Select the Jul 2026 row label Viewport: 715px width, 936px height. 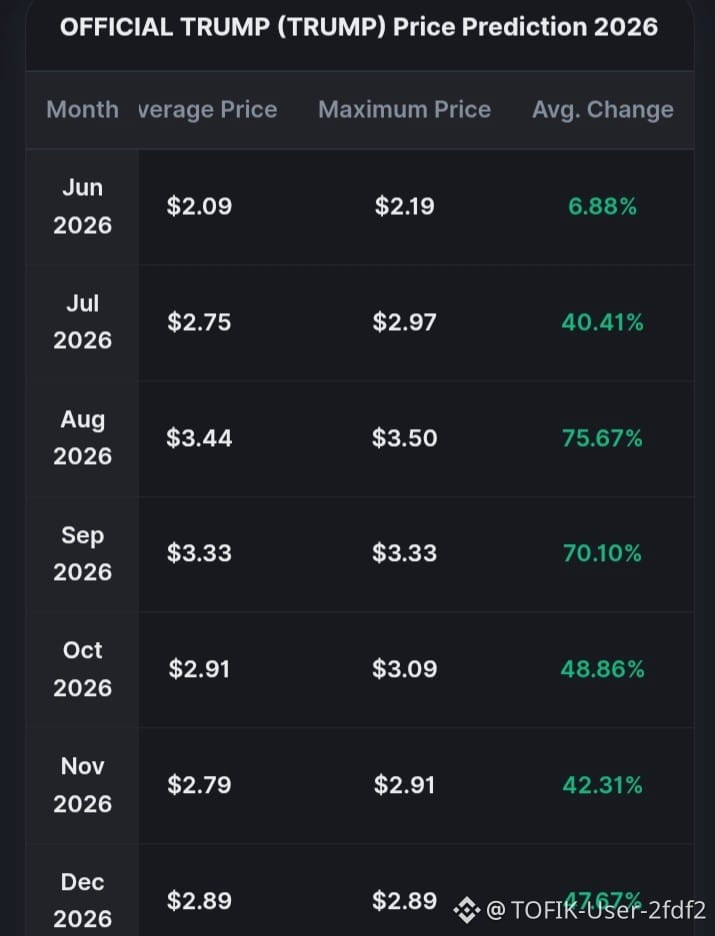82,322
